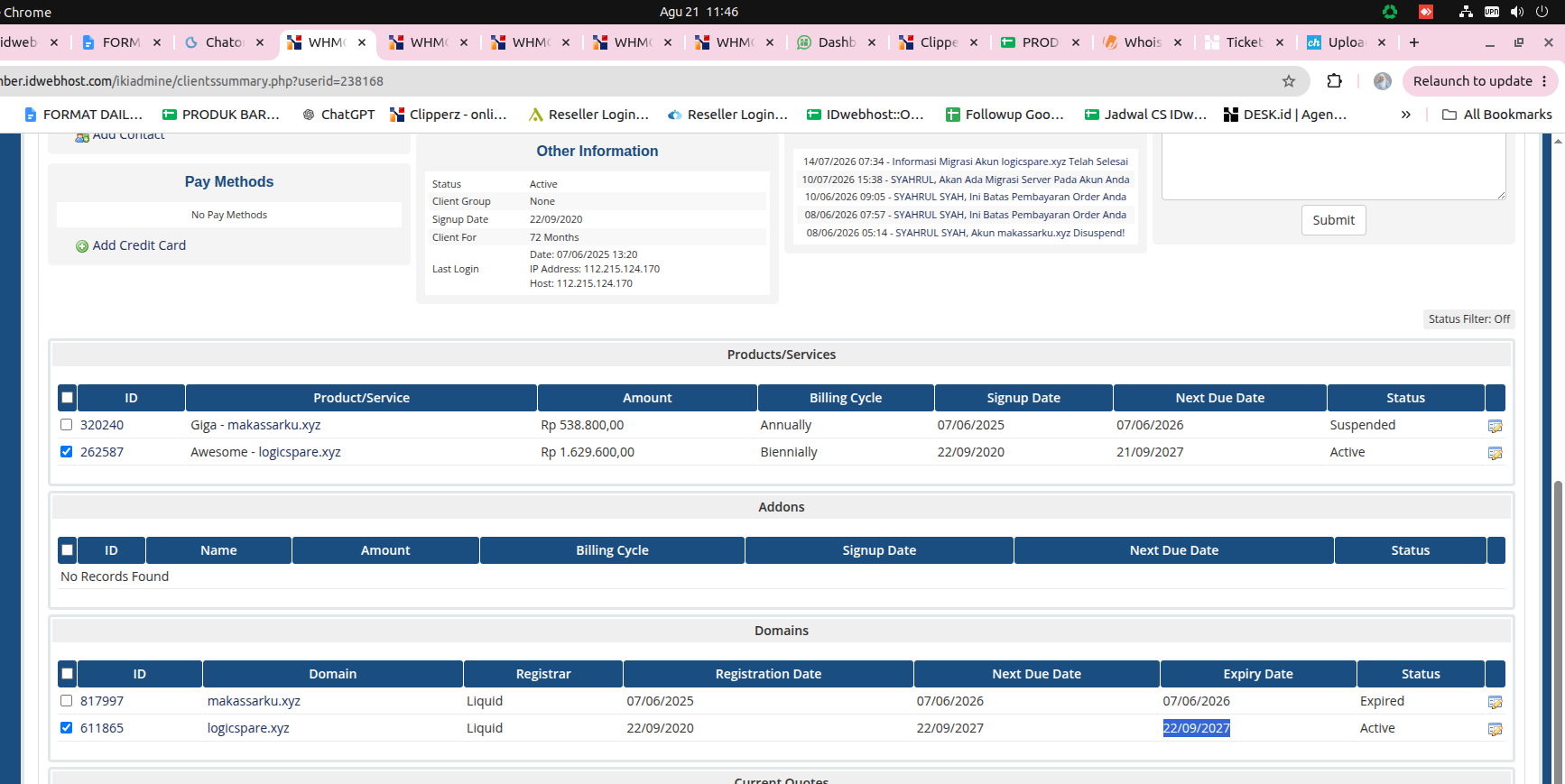Open the Chrome extensions puzzle icon
This screenshot has width=1565, height=784.
click(x=1334, y=81)
